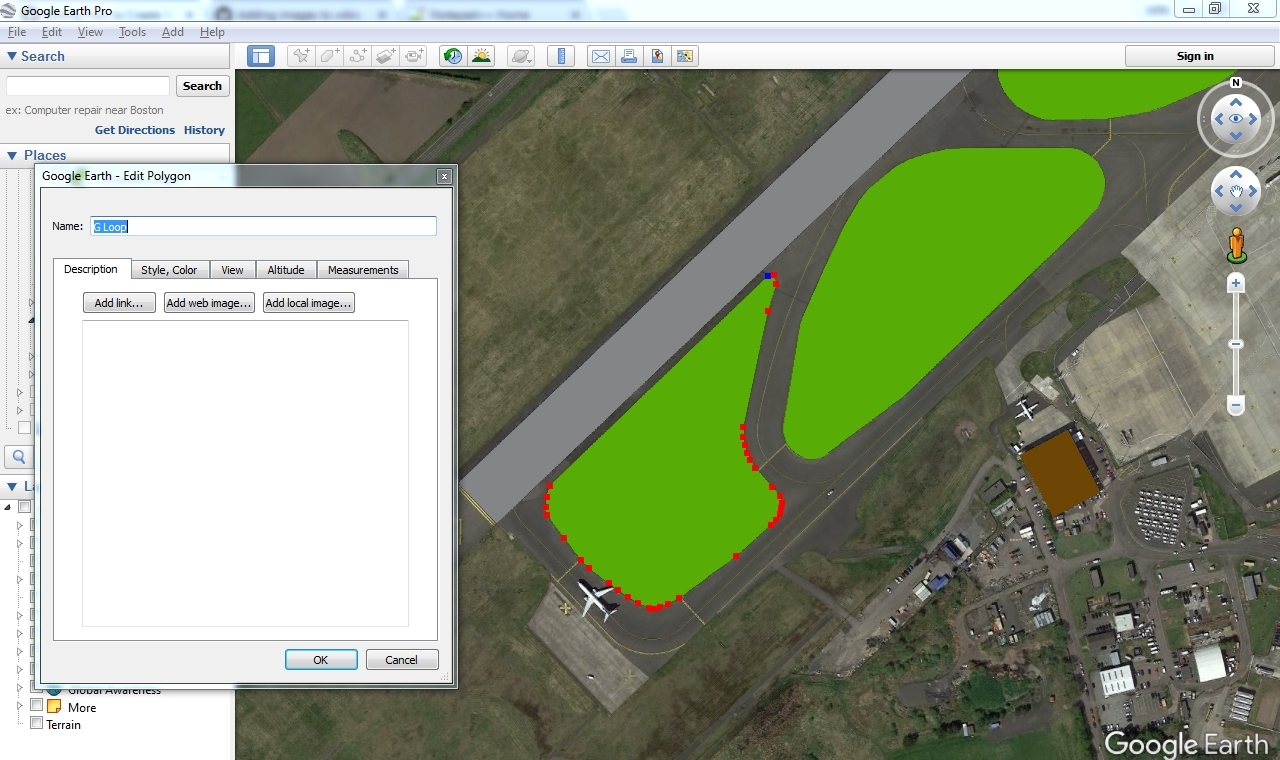This screenshot has height=760, width=1280.
Task: Click the pan left arrow on move control
Action: [x=1219, y=191]
